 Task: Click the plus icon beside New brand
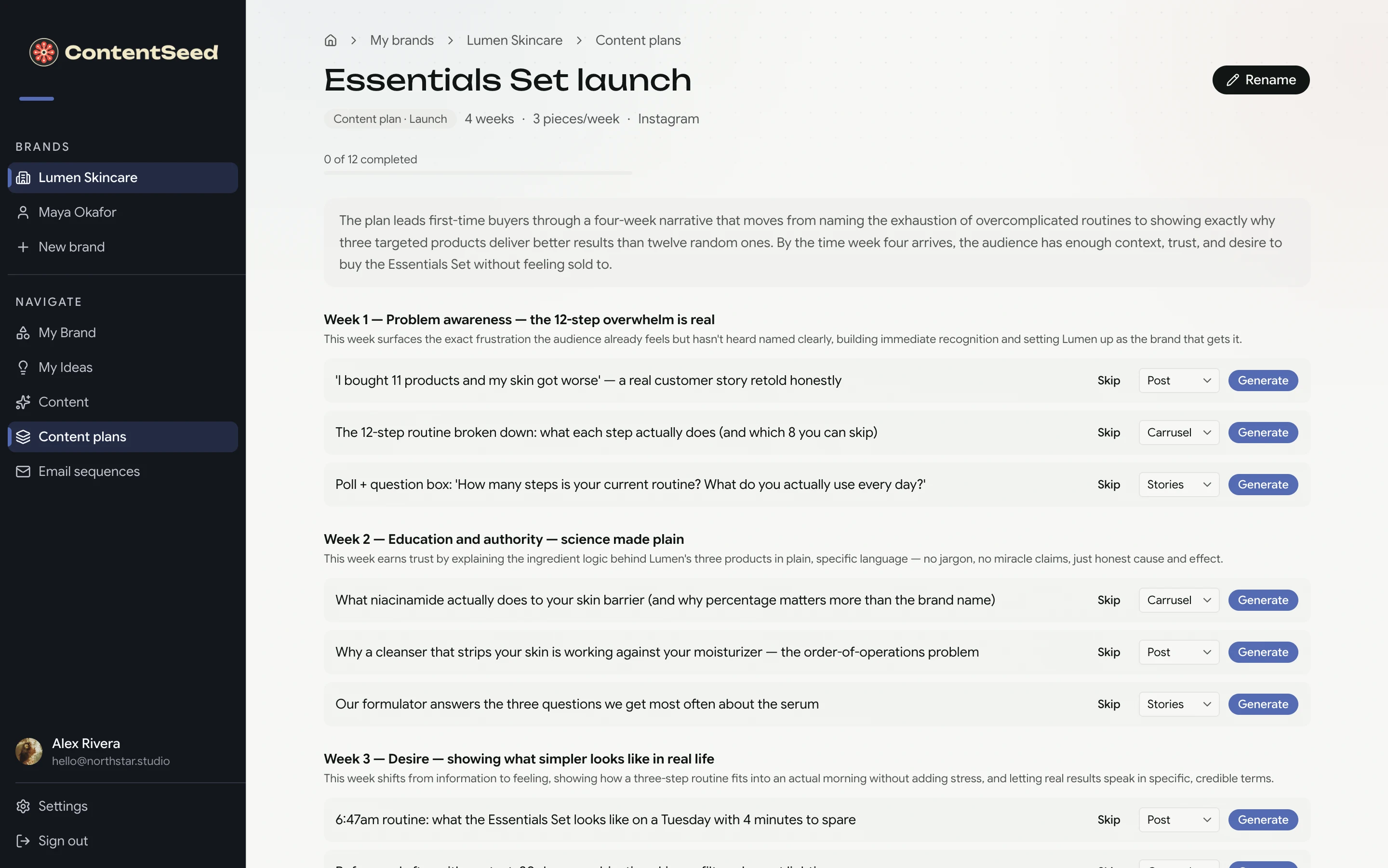[x=23, y=247]
